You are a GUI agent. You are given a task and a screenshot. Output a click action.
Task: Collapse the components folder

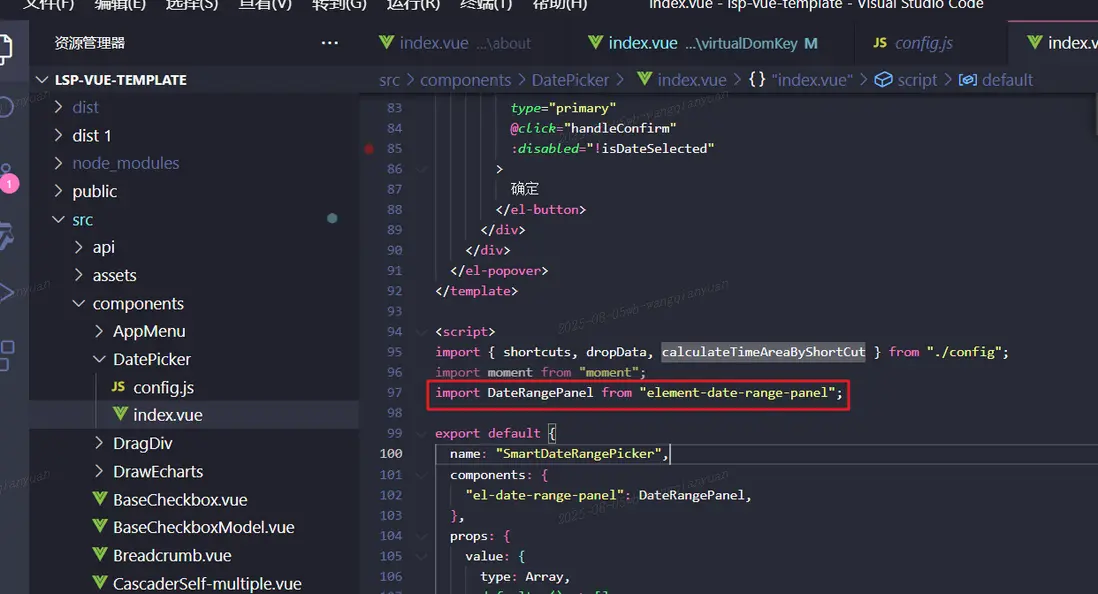click(79, 303)
